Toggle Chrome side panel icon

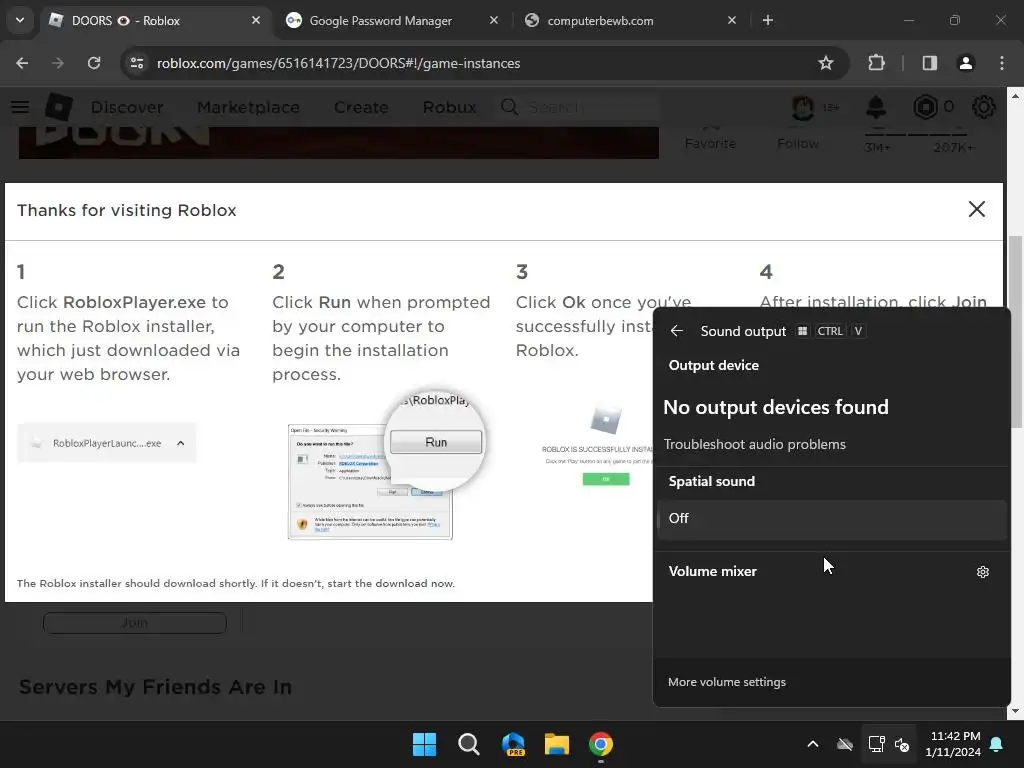click(929, 63)
